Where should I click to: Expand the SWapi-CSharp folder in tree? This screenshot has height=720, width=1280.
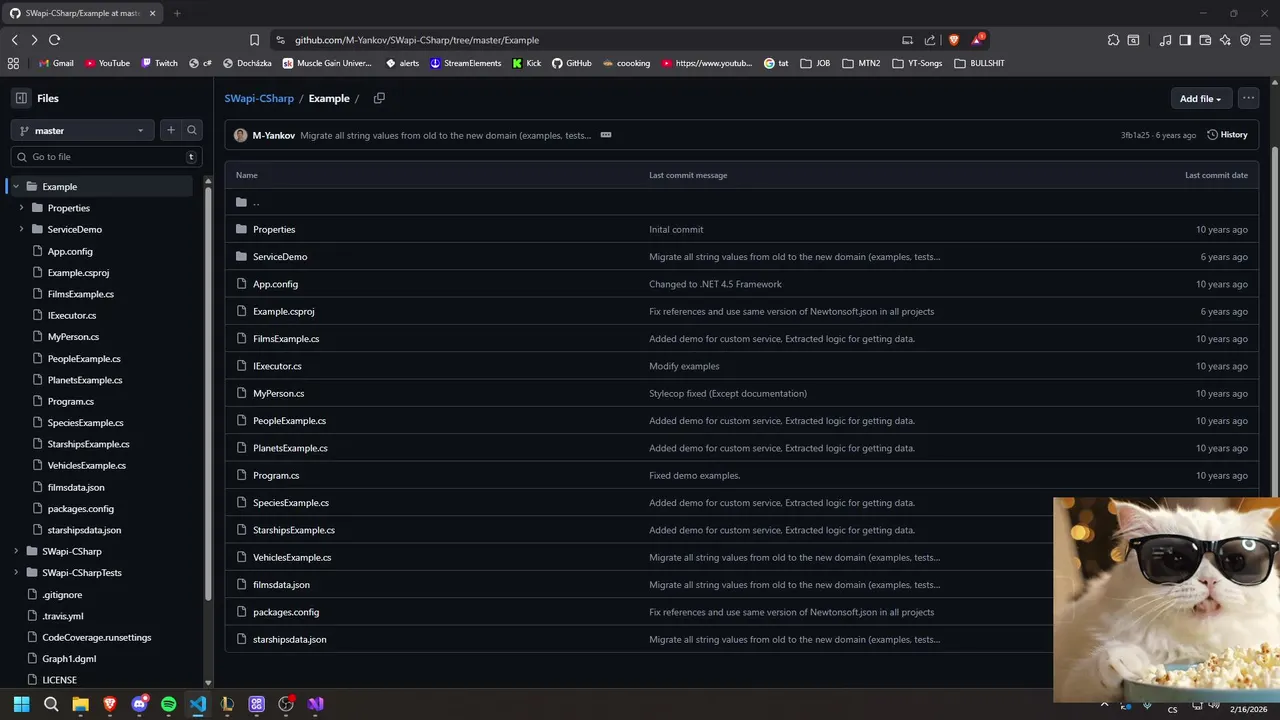point(16,551)
